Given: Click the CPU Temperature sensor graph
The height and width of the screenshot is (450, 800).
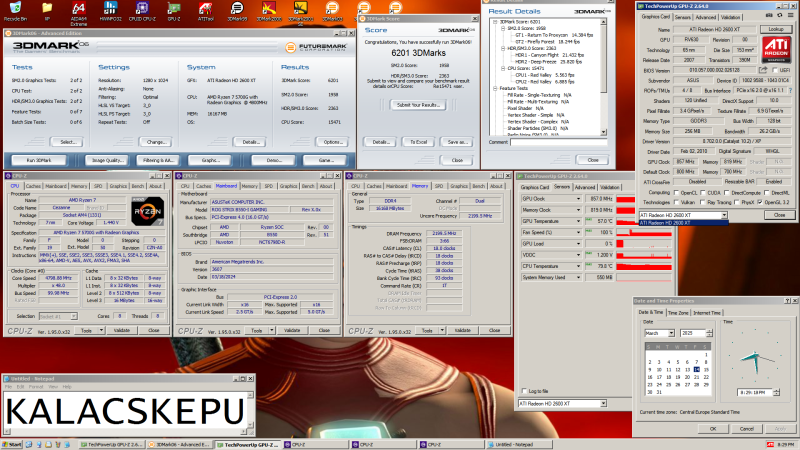Looking at the screenshot, I should pos(644,266).
